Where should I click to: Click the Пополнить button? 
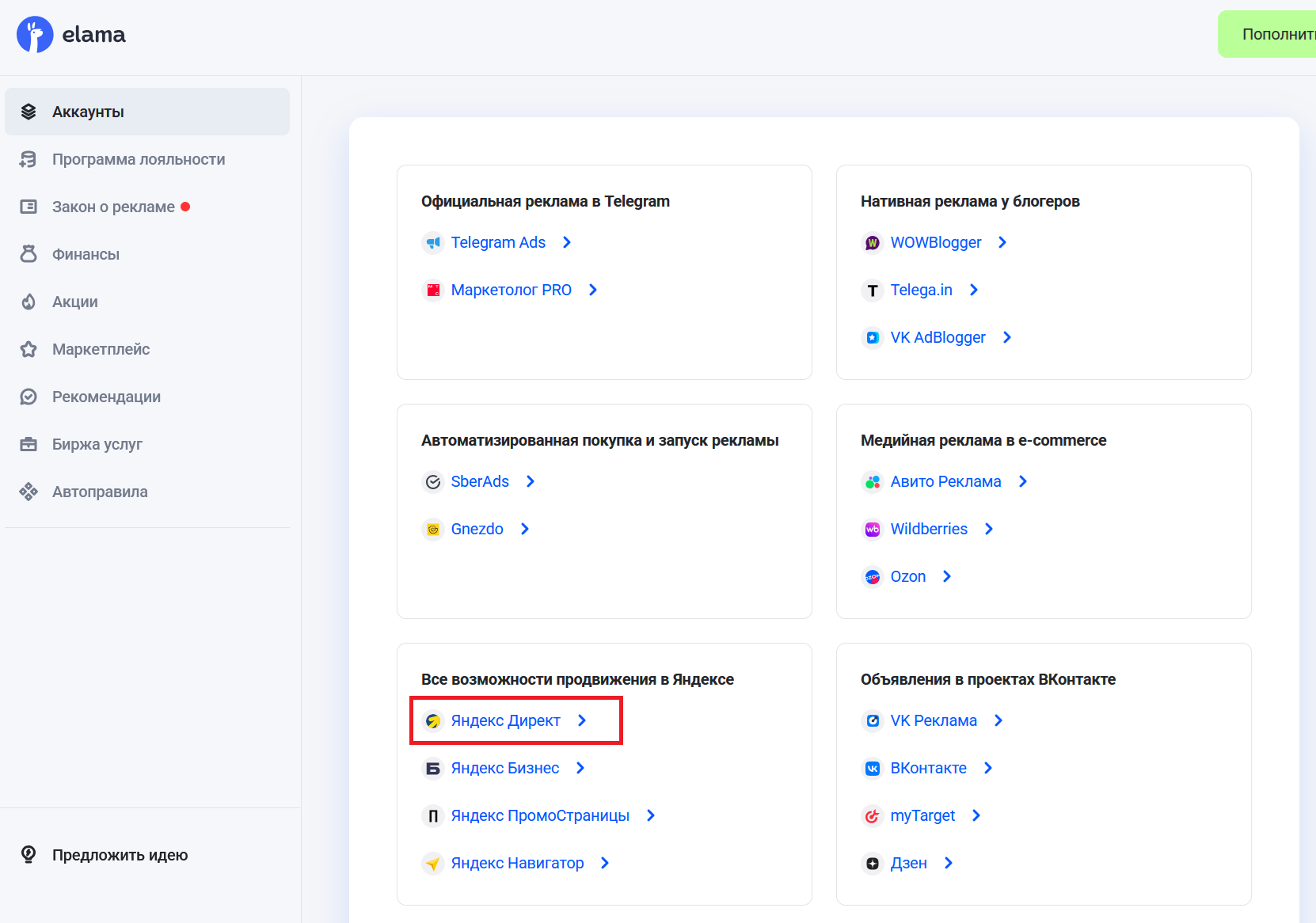tap(1275, 34)
